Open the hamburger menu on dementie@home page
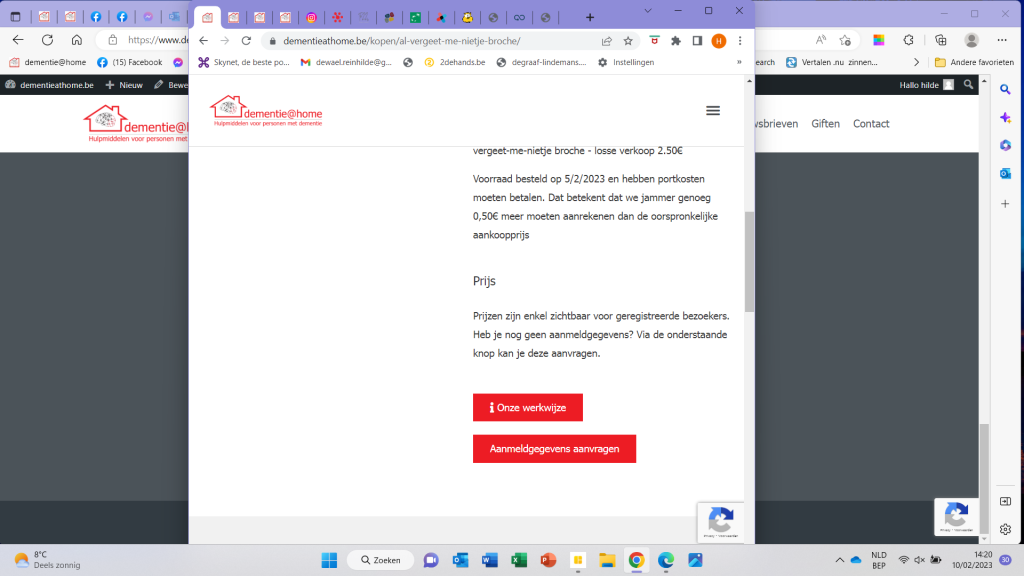 coord(713,111)
